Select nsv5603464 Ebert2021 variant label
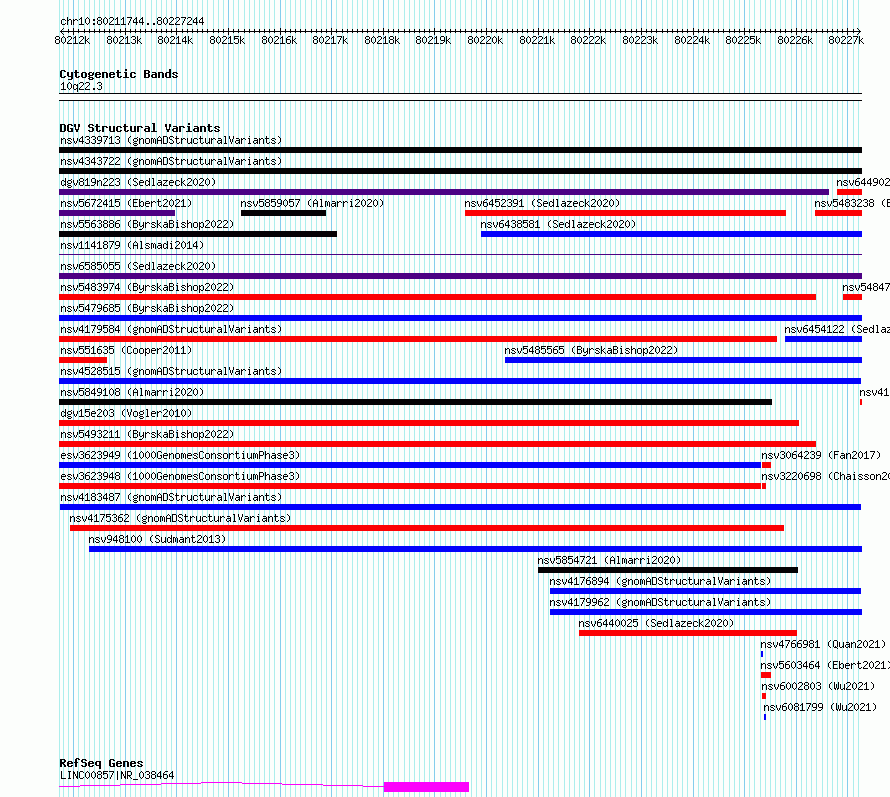This screenshot has width=890, height=797. (x=825, y=665)
